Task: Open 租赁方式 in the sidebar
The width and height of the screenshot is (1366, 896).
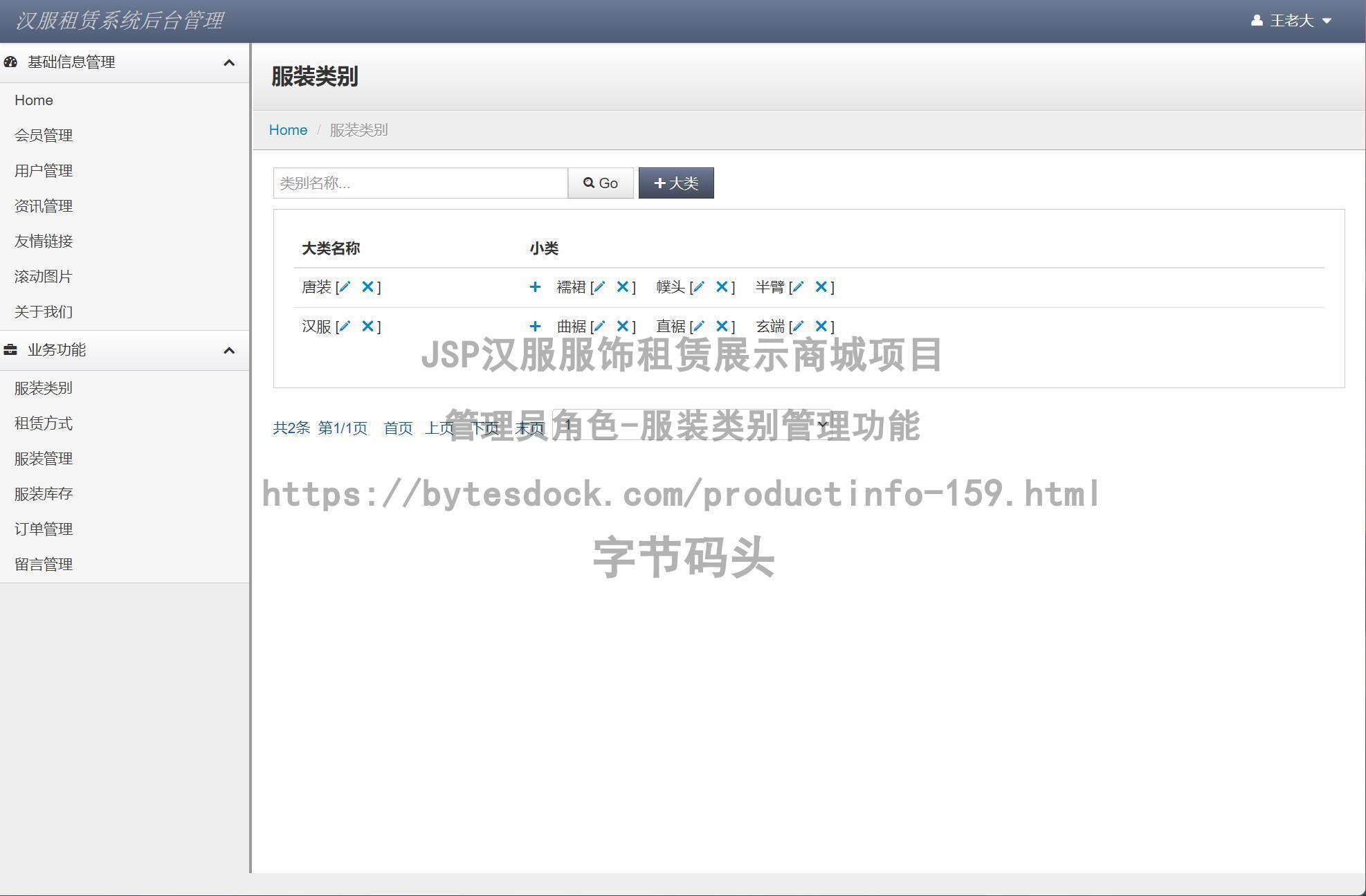Action: (x=44, y=423)
